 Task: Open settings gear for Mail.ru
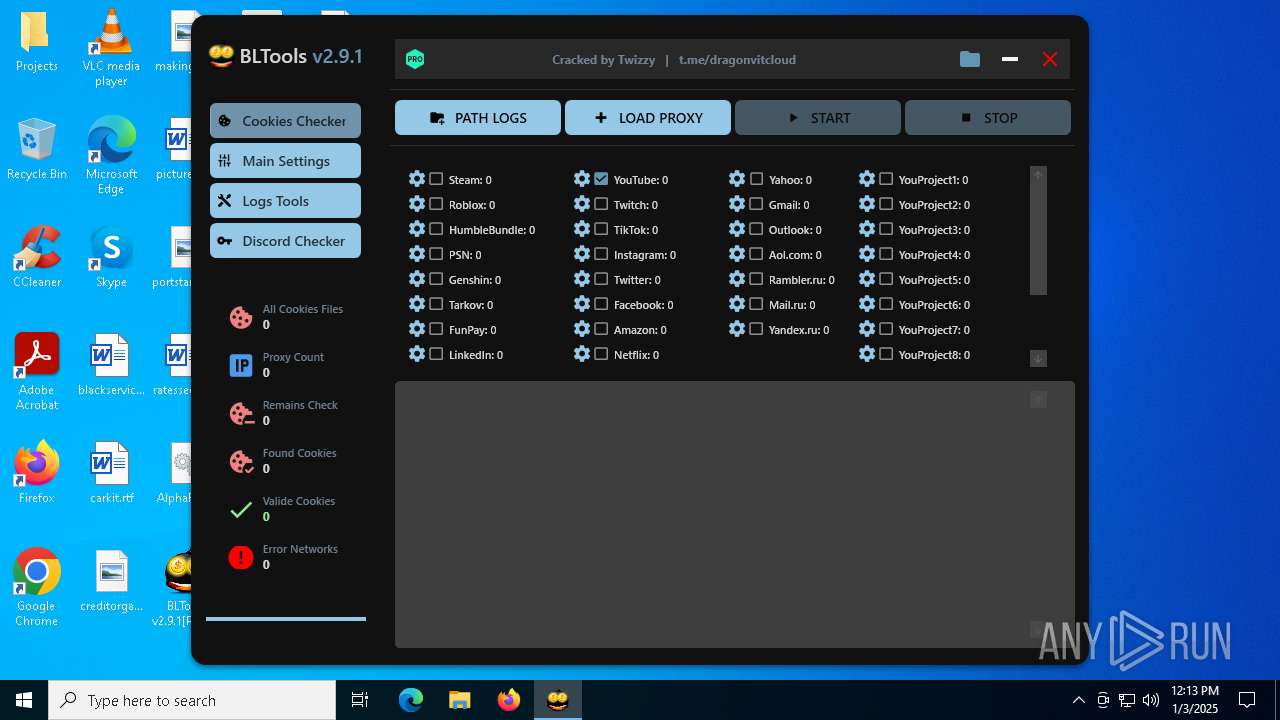coord(737,304)
